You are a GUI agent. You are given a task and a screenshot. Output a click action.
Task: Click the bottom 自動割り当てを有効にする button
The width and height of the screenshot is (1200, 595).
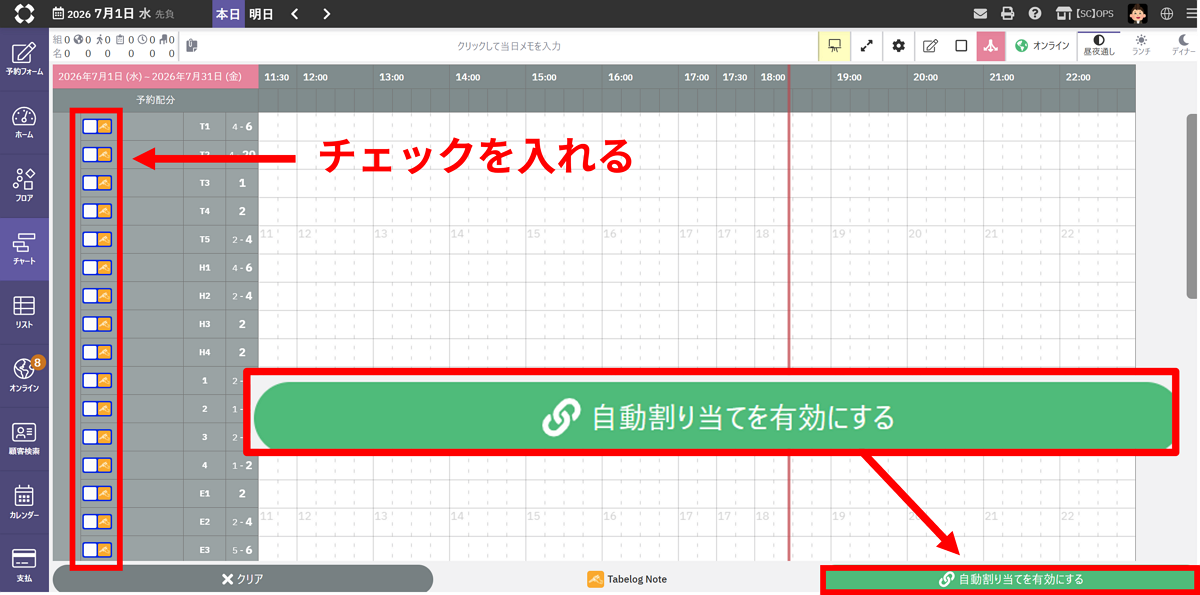(1009, 579)
